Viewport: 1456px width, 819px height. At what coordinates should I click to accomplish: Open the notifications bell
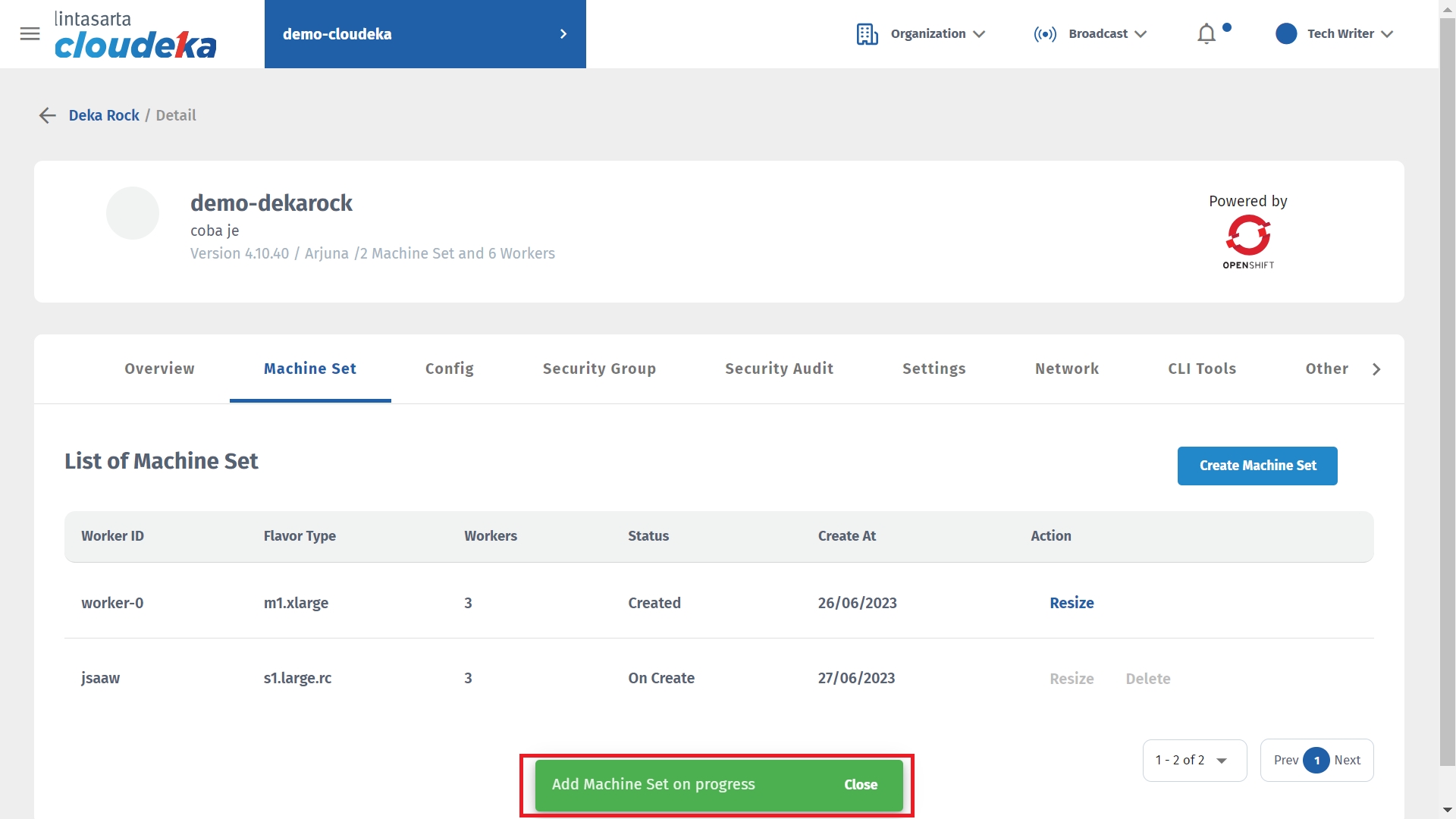click(1206, 34)
